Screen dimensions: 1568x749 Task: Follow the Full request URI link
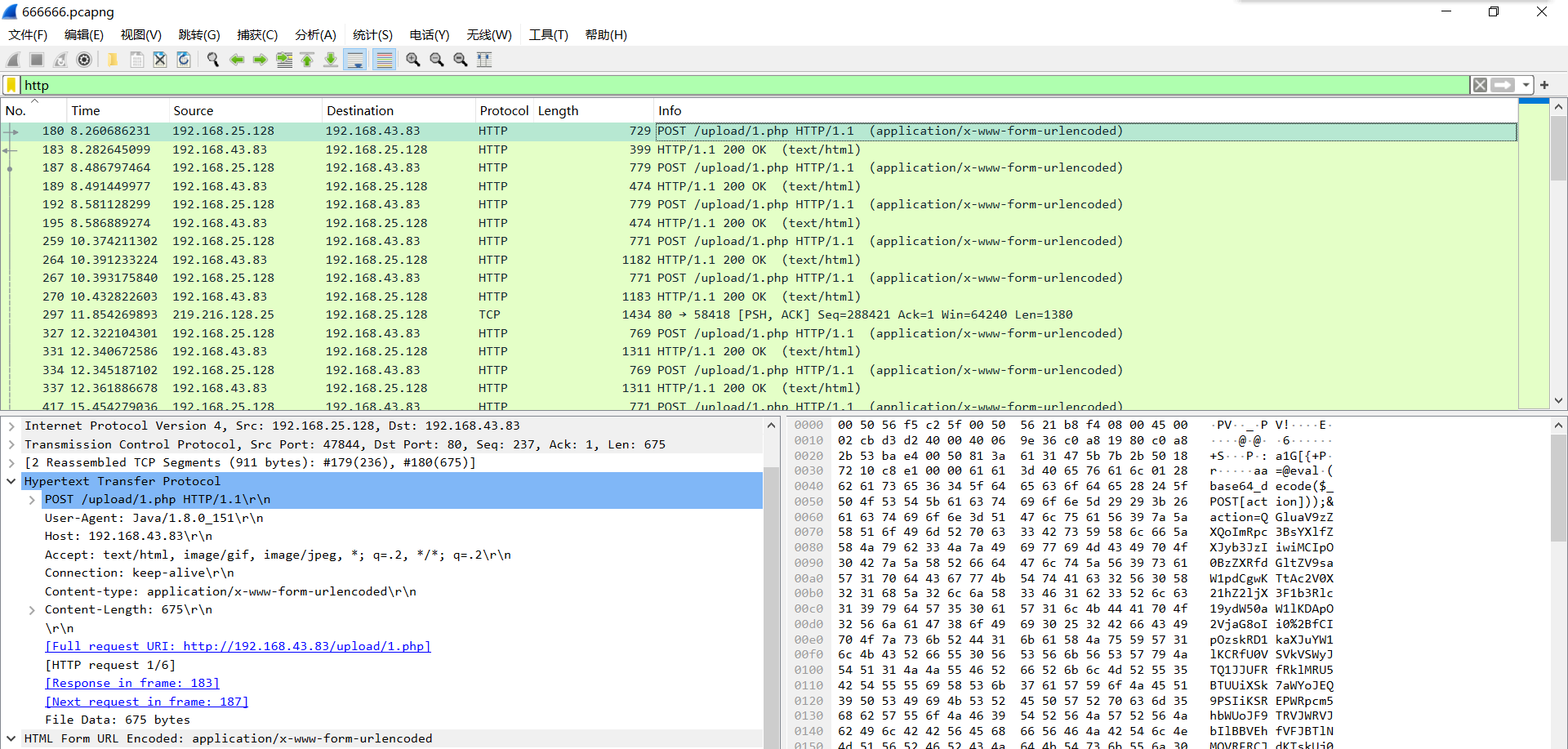(x=238, y=646)
